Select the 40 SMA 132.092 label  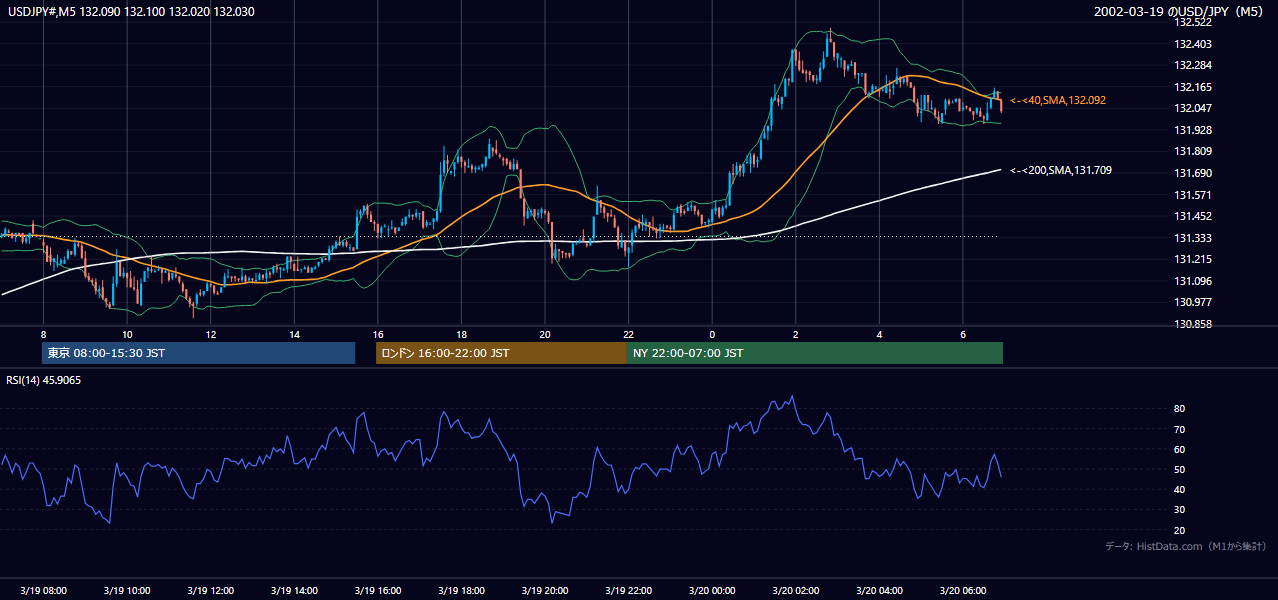(1058, 100)
